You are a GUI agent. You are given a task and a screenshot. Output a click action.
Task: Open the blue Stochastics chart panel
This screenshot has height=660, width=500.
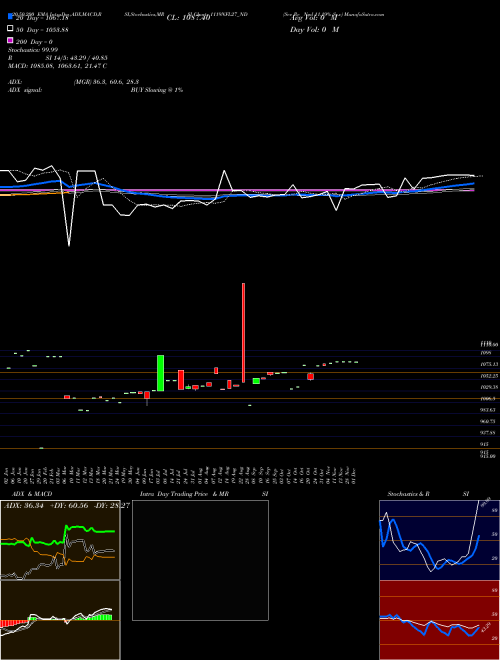[x=439, y=540]
